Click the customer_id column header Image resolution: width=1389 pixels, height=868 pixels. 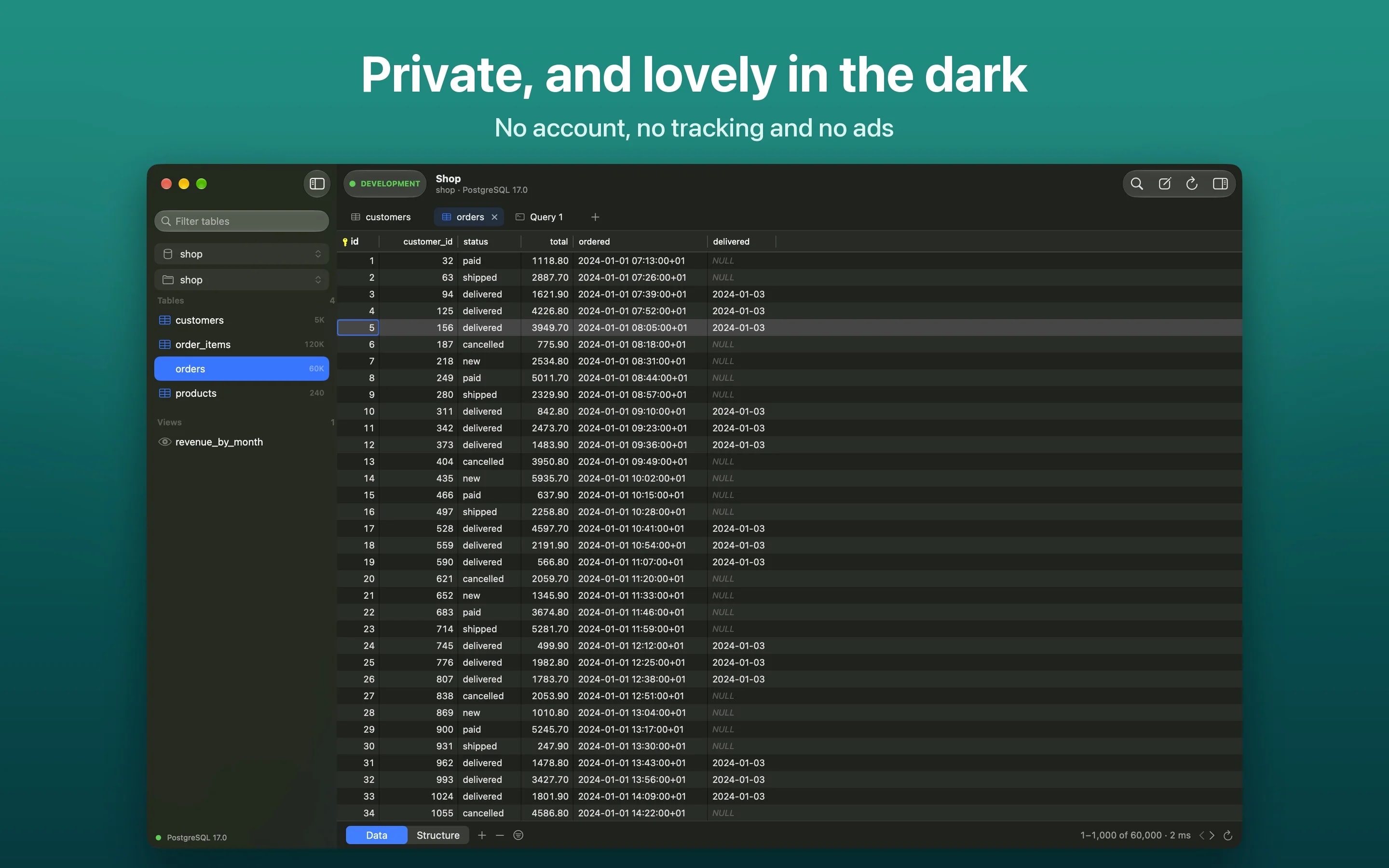(x=419, y=242)
